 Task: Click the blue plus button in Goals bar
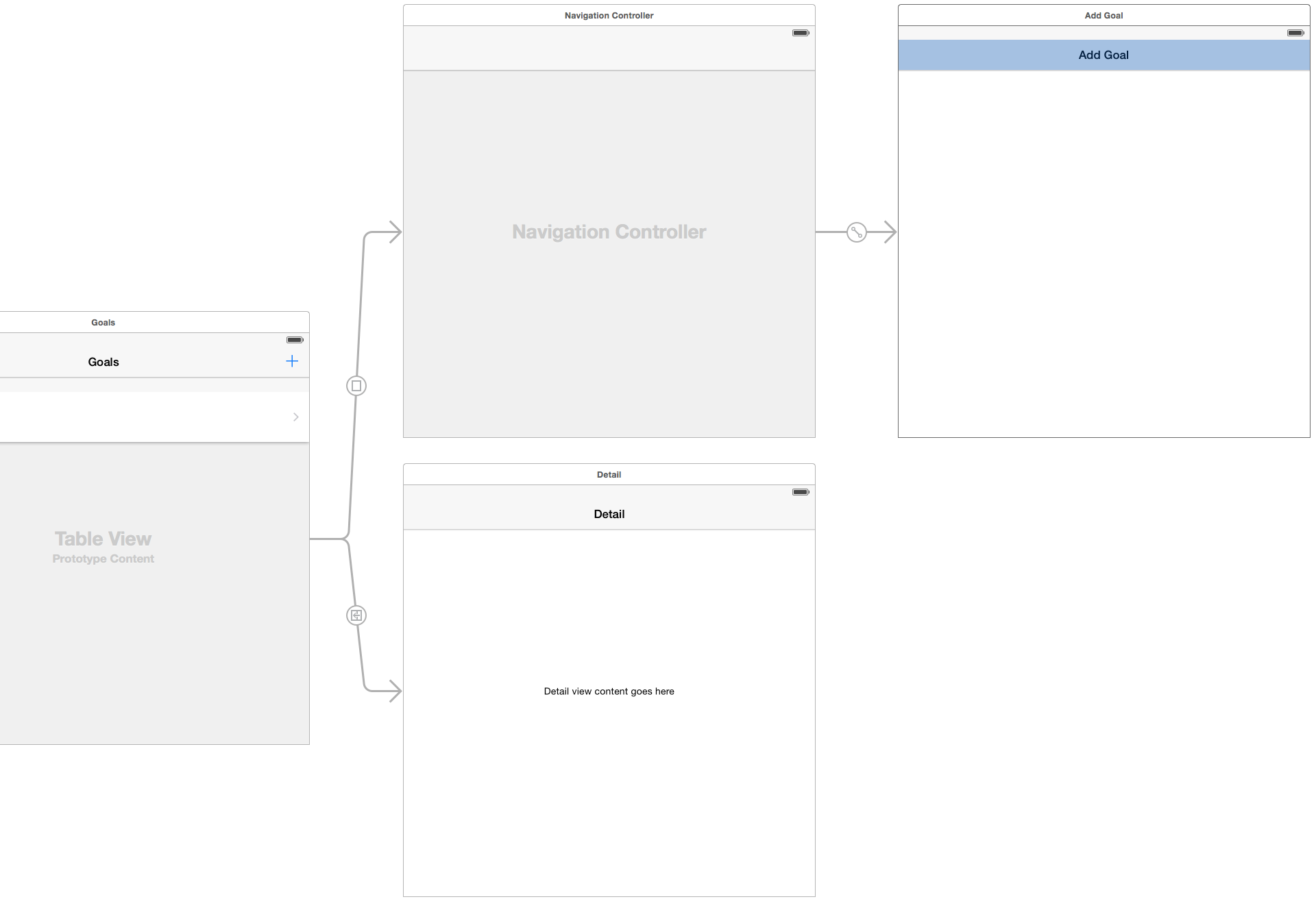point(292,361)
